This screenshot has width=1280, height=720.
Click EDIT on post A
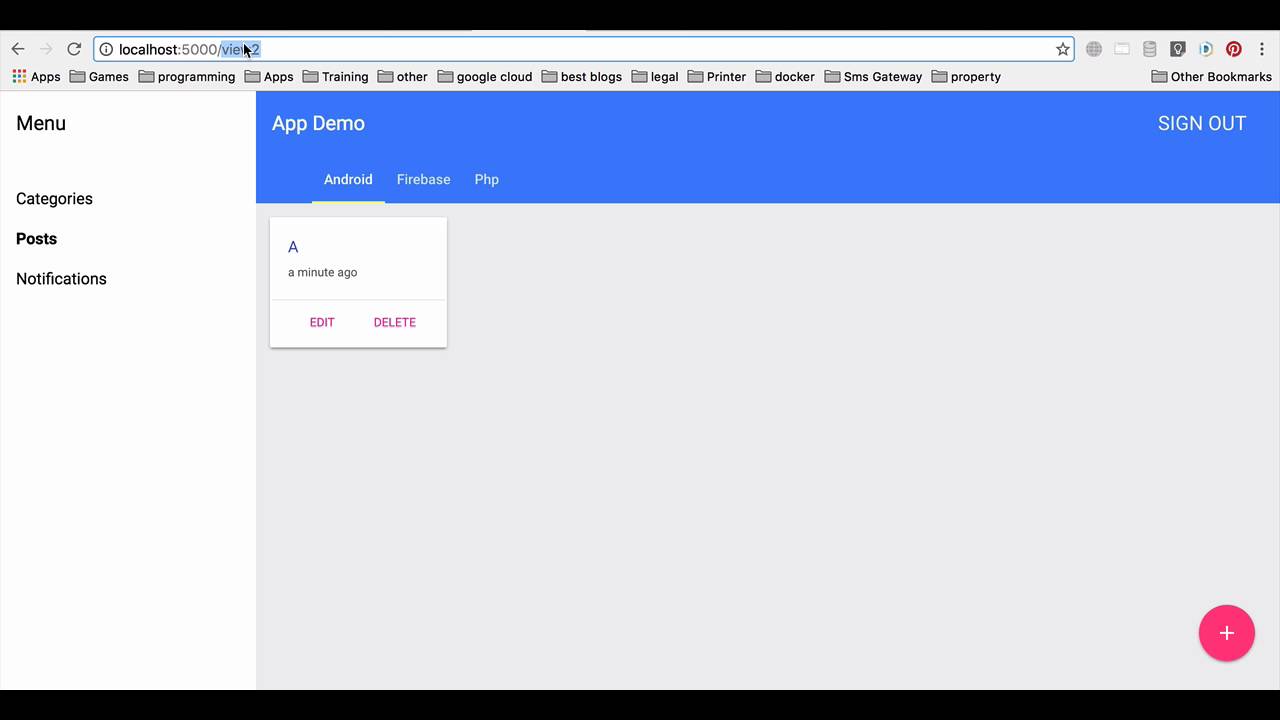(322, 322)
